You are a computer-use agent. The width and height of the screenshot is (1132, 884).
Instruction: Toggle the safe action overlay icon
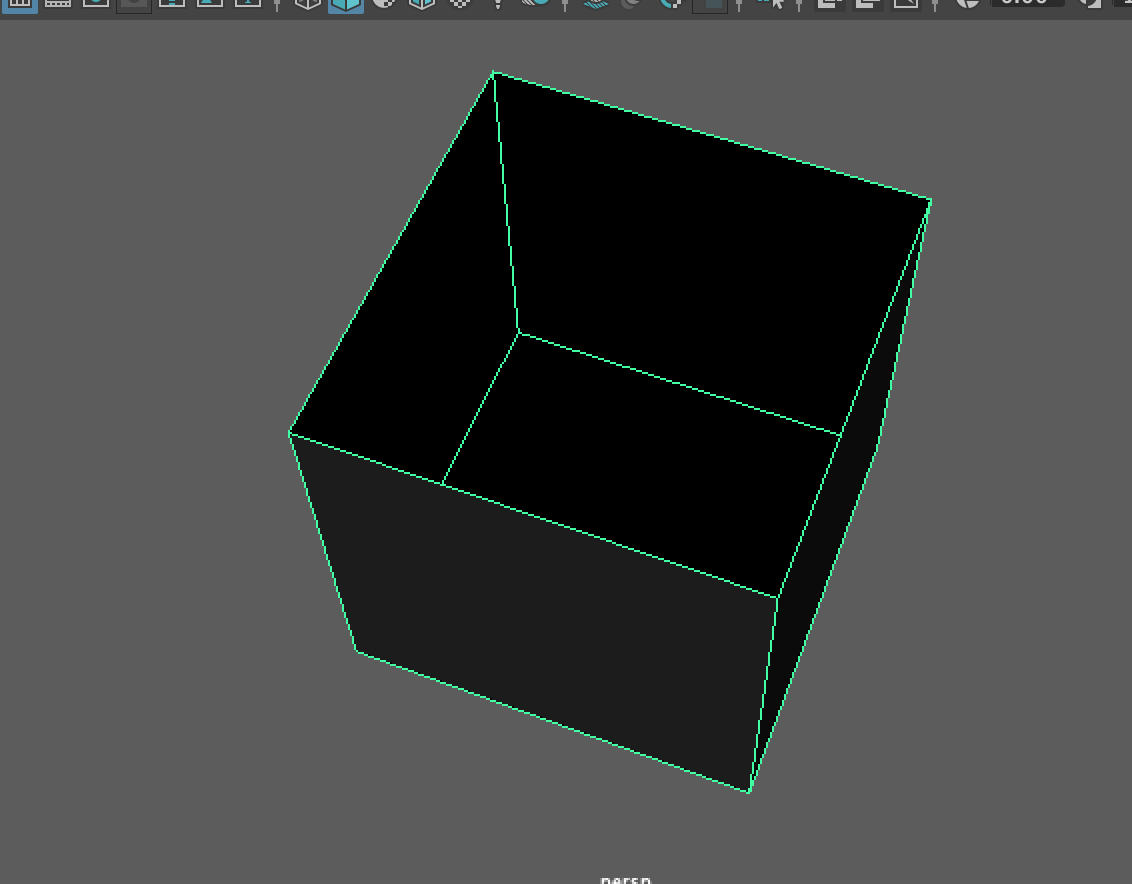(210, 3)
